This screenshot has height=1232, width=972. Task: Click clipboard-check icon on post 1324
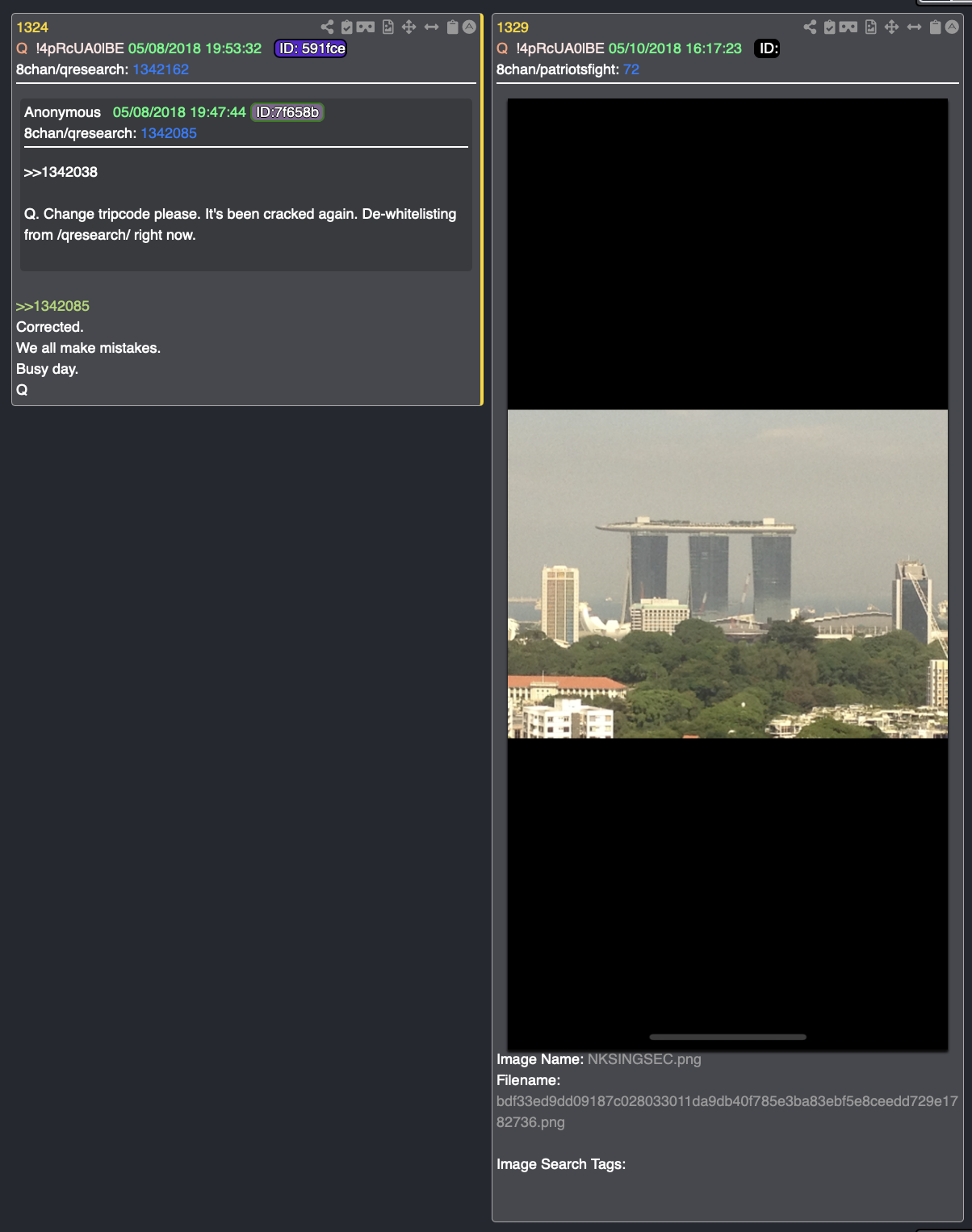(x=347, y=27)
